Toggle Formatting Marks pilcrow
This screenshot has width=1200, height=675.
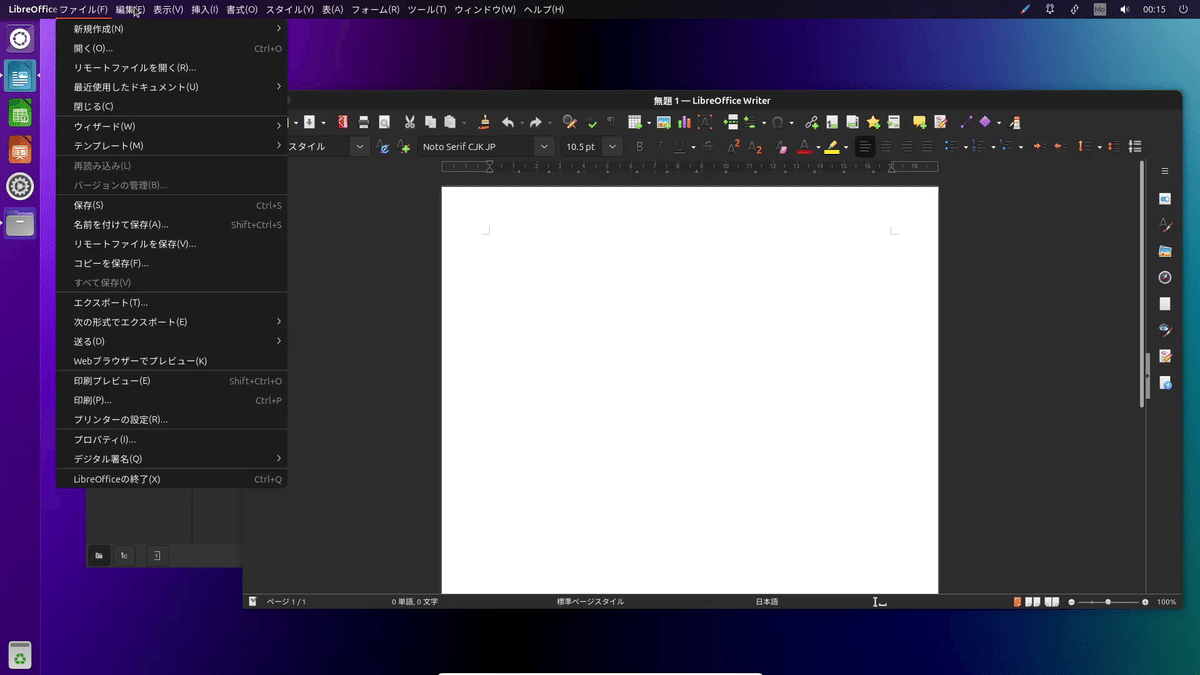[611, 122]
